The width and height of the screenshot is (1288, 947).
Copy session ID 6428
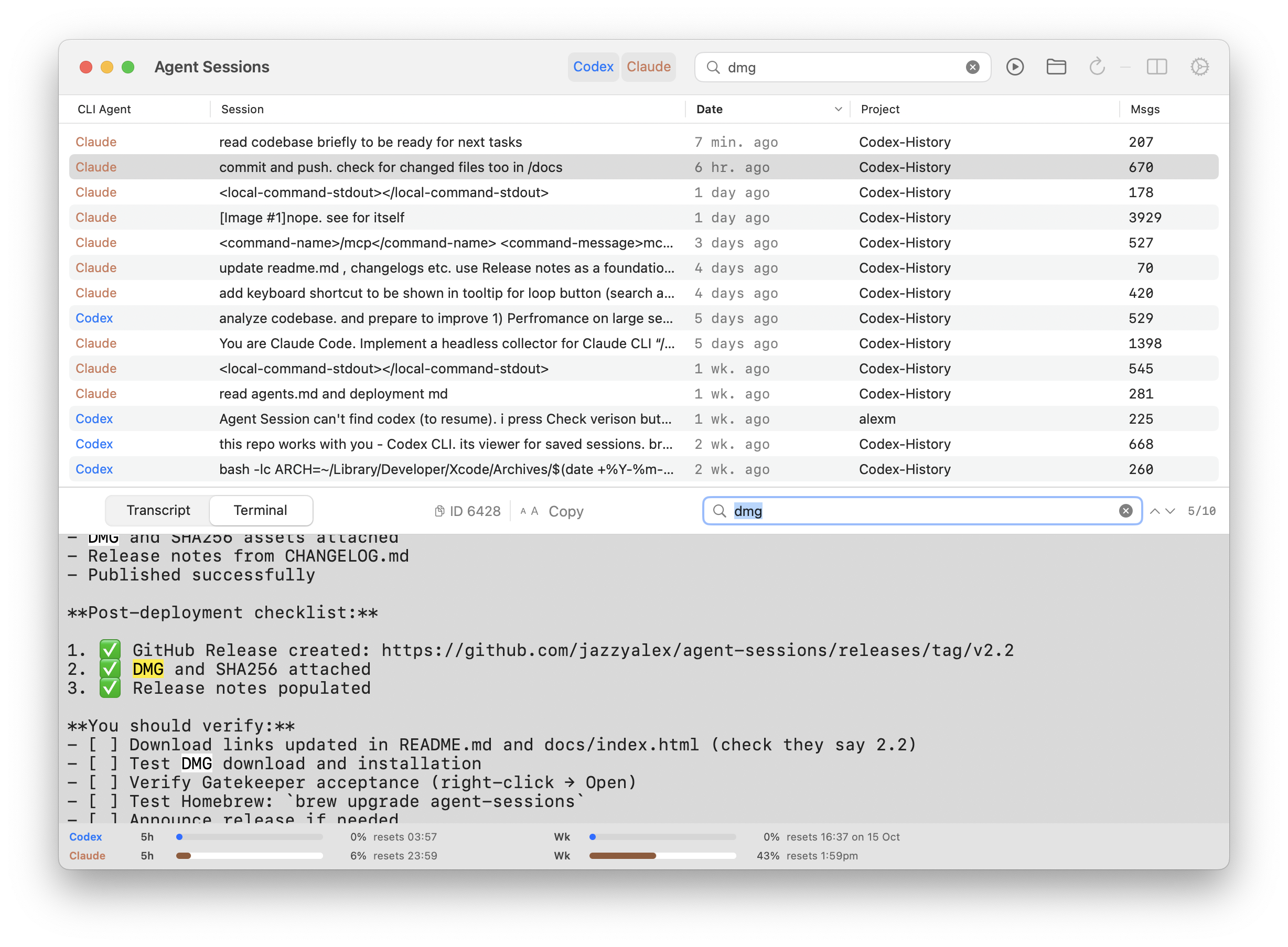click(x=468, y=511)
